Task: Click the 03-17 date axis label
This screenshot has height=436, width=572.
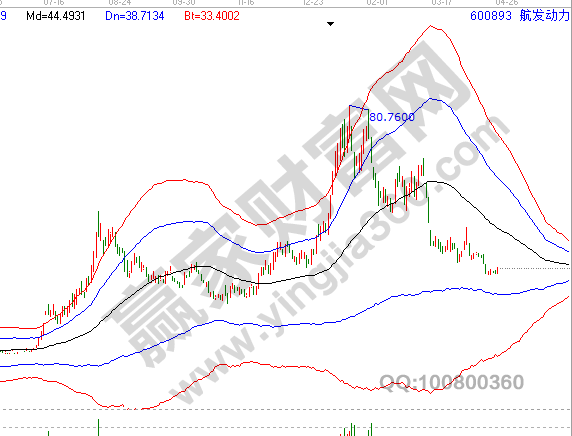Action: coord(441,3)
